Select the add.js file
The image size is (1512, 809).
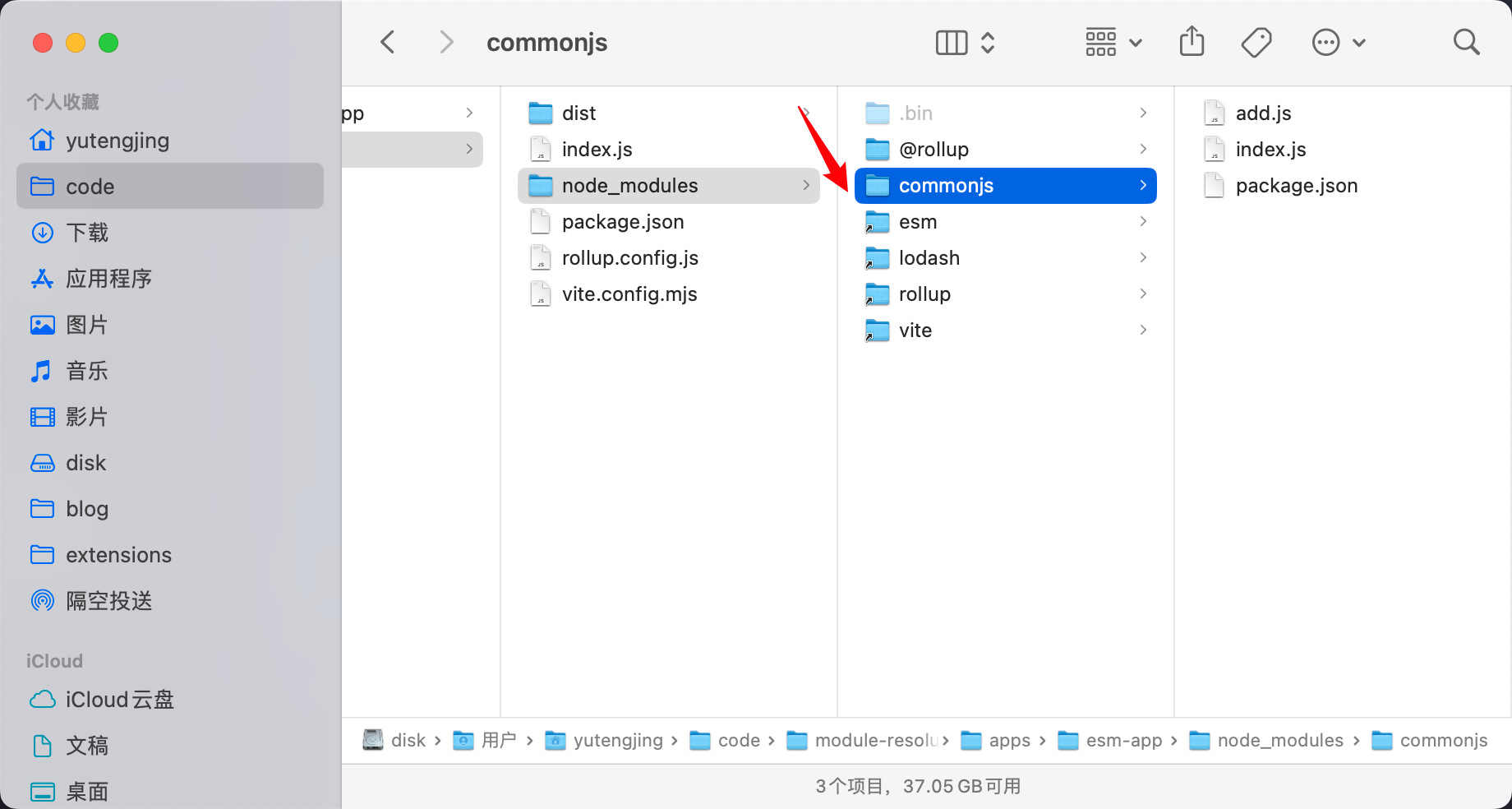tap(1263, 113)
